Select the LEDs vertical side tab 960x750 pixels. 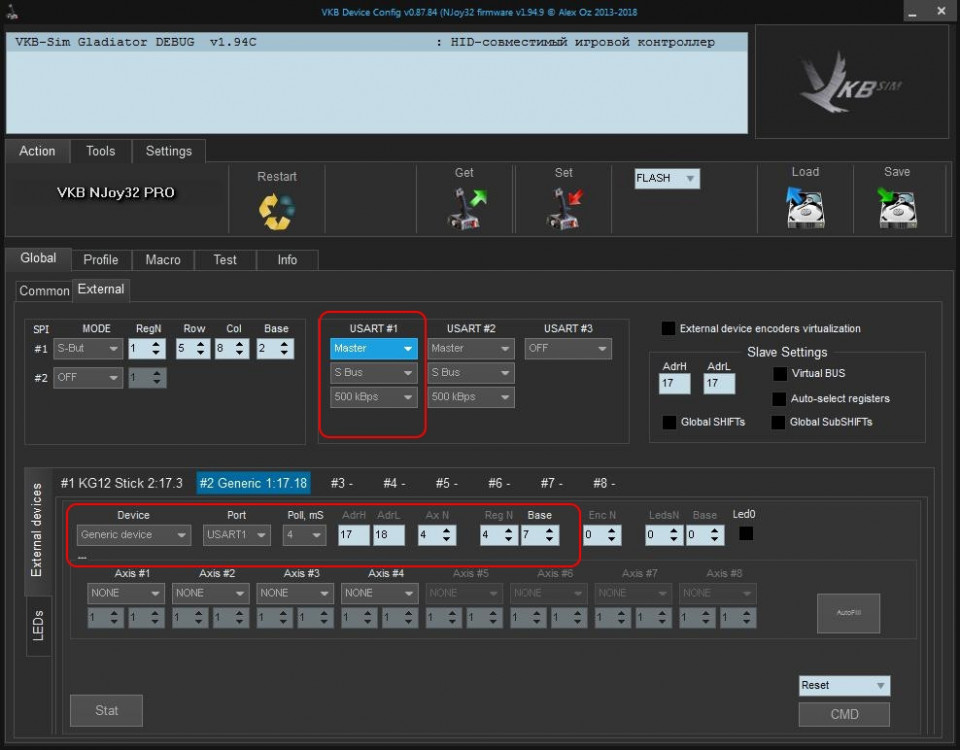point(38,632)
